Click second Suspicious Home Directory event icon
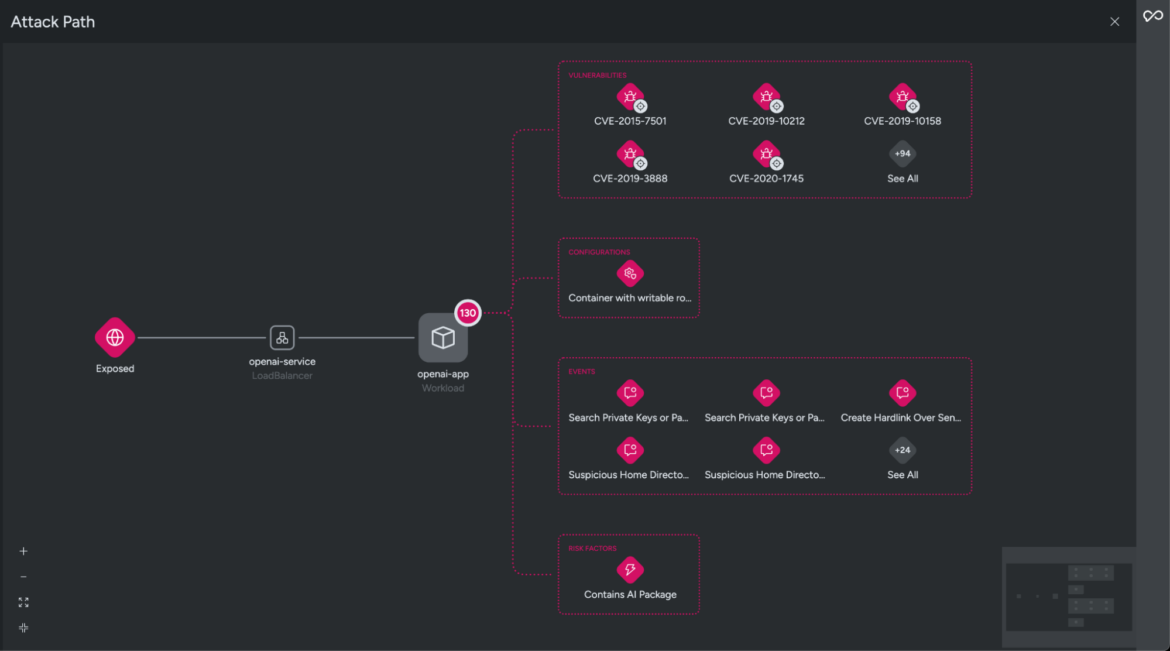The width and height of the screenshot is (1170, 651). point(766,450)
